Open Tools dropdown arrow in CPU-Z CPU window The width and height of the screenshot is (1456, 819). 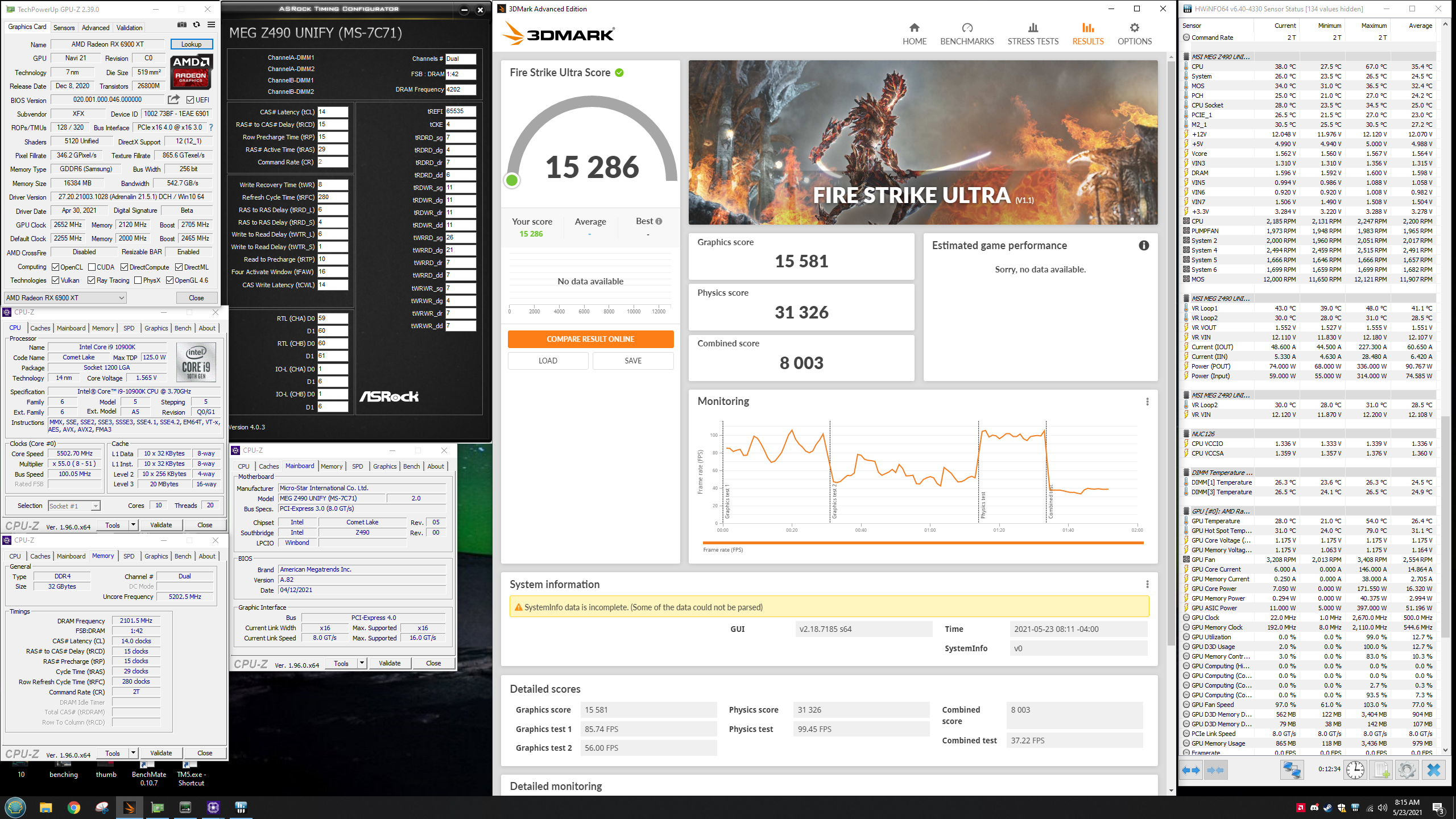pos(133,525)
